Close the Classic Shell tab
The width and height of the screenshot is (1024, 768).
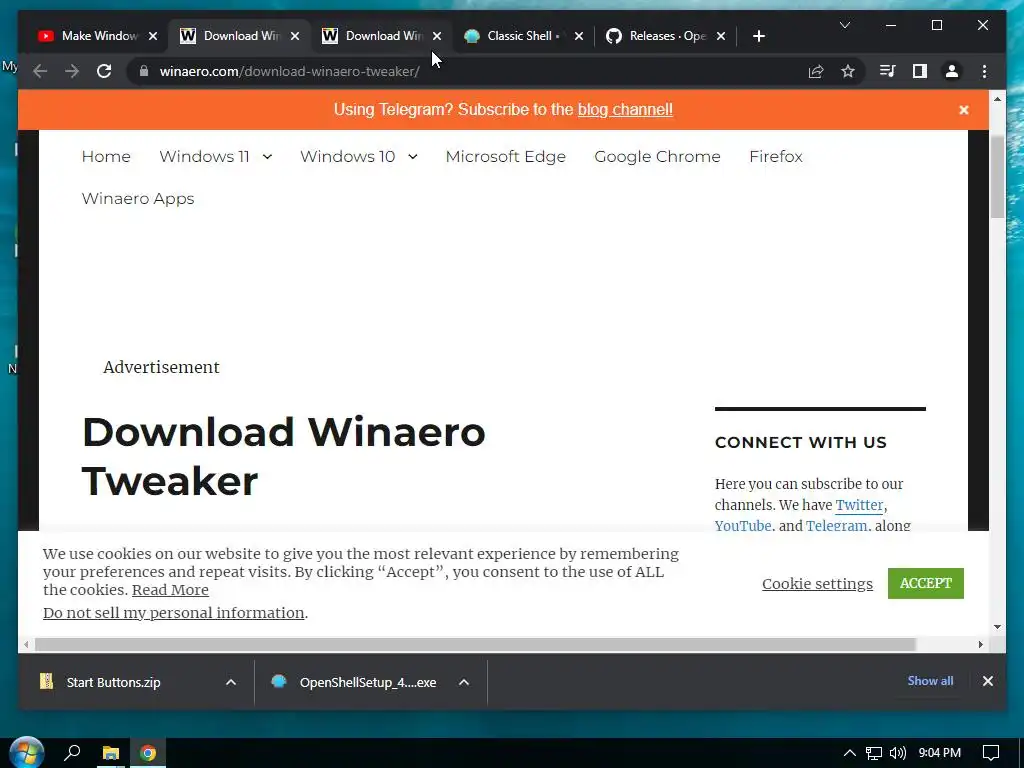point(579,36)
